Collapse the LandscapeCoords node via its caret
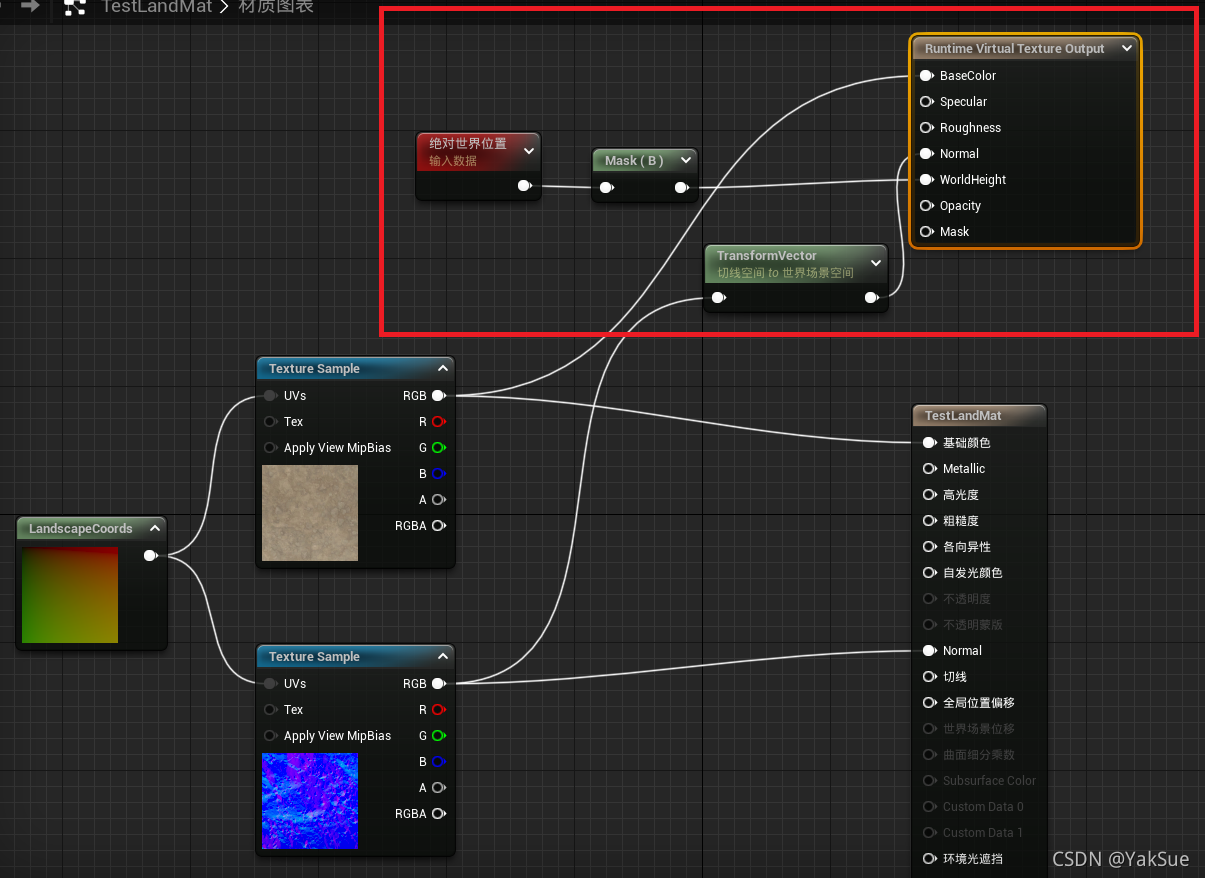 tap(155, 528)
